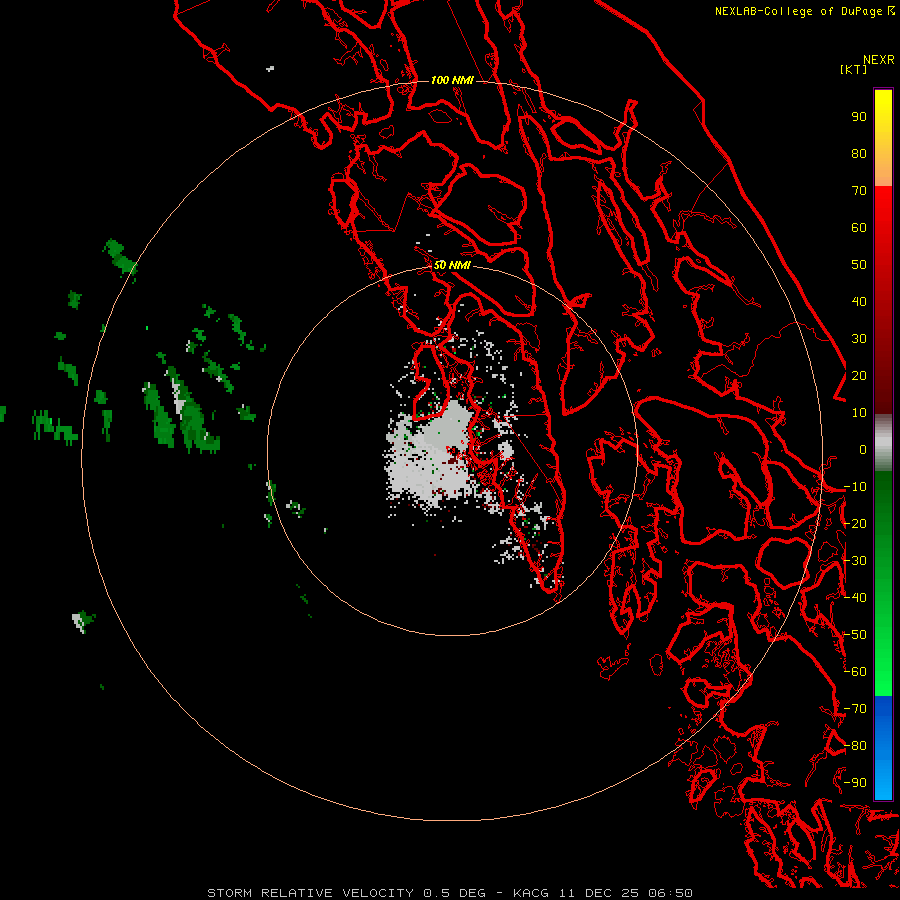Click the NEXR label above the color scale
The height and width of the screenshot is (900, 900).
[x=879, y=60]
